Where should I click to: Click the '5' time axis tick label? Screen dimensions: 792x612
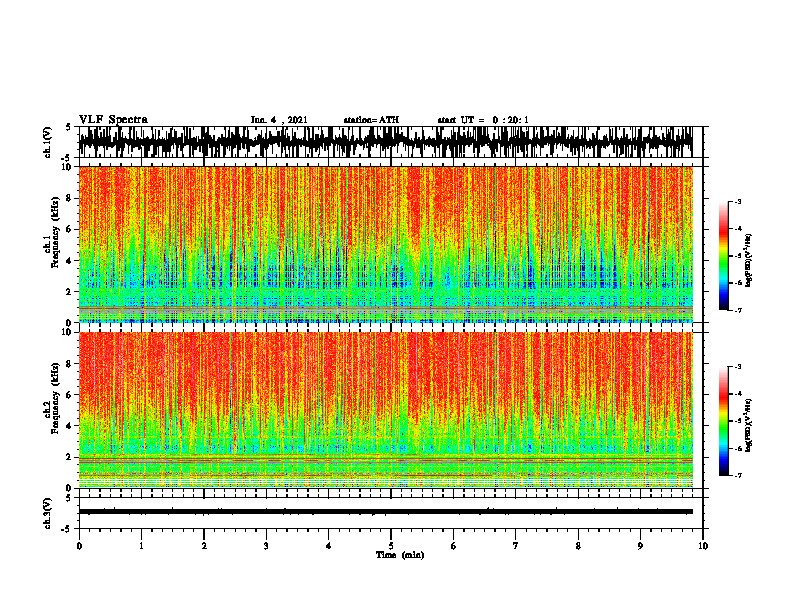point(391,546)
